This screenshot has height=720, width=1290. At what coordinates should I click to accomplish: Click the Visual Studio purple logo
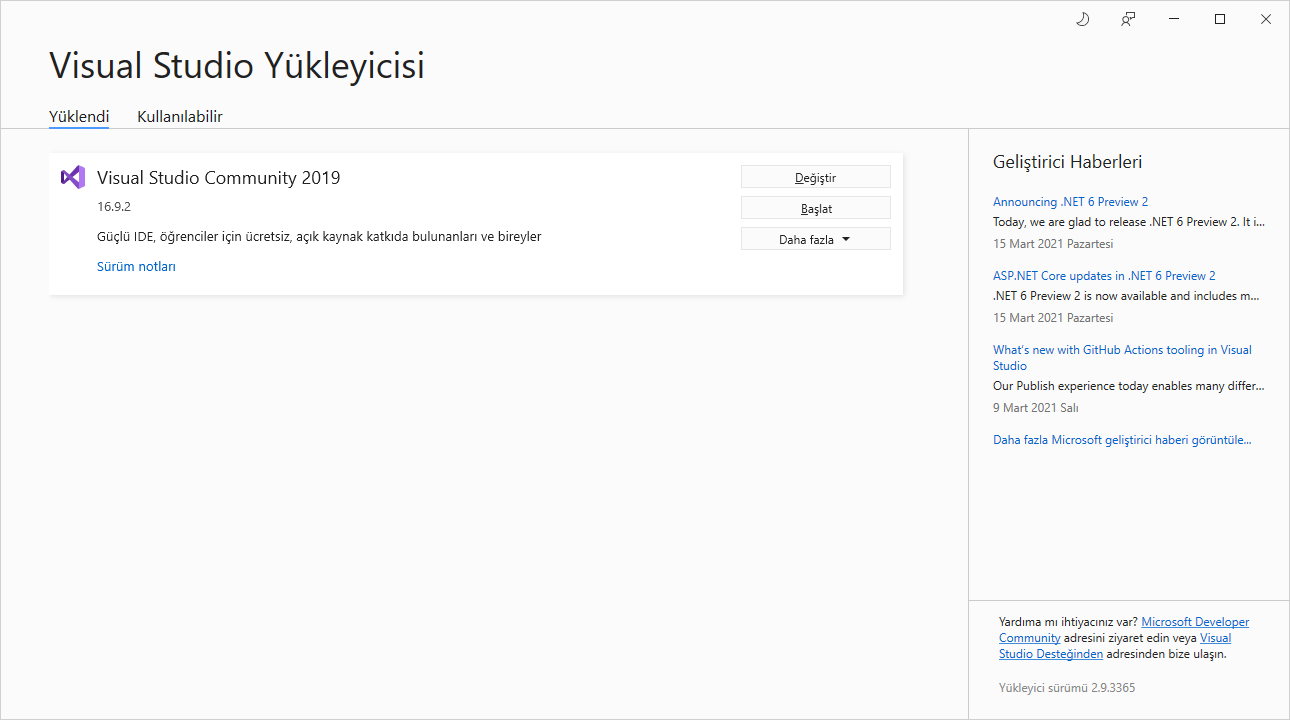[x=73, y=177]
